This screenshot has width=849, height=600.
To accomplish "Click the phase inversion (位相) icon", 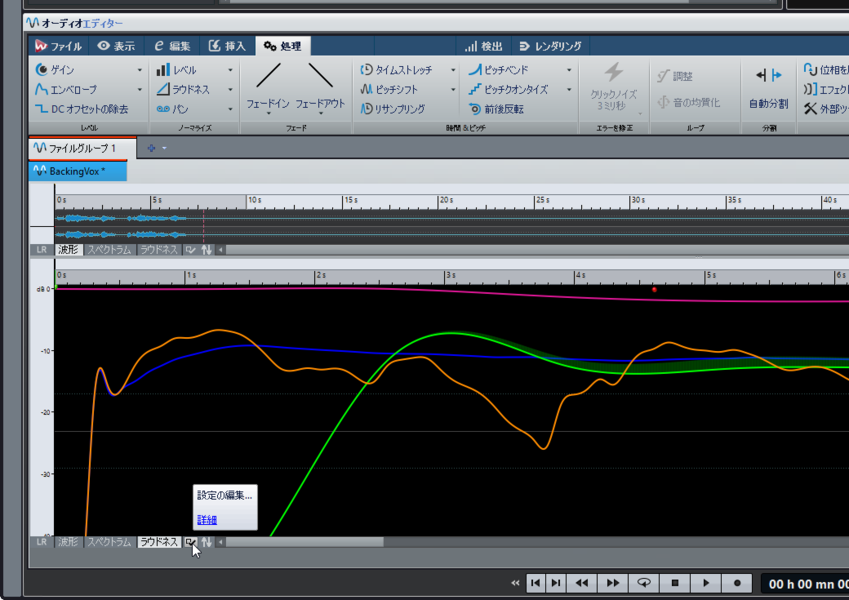I will [x=810, y=69].
